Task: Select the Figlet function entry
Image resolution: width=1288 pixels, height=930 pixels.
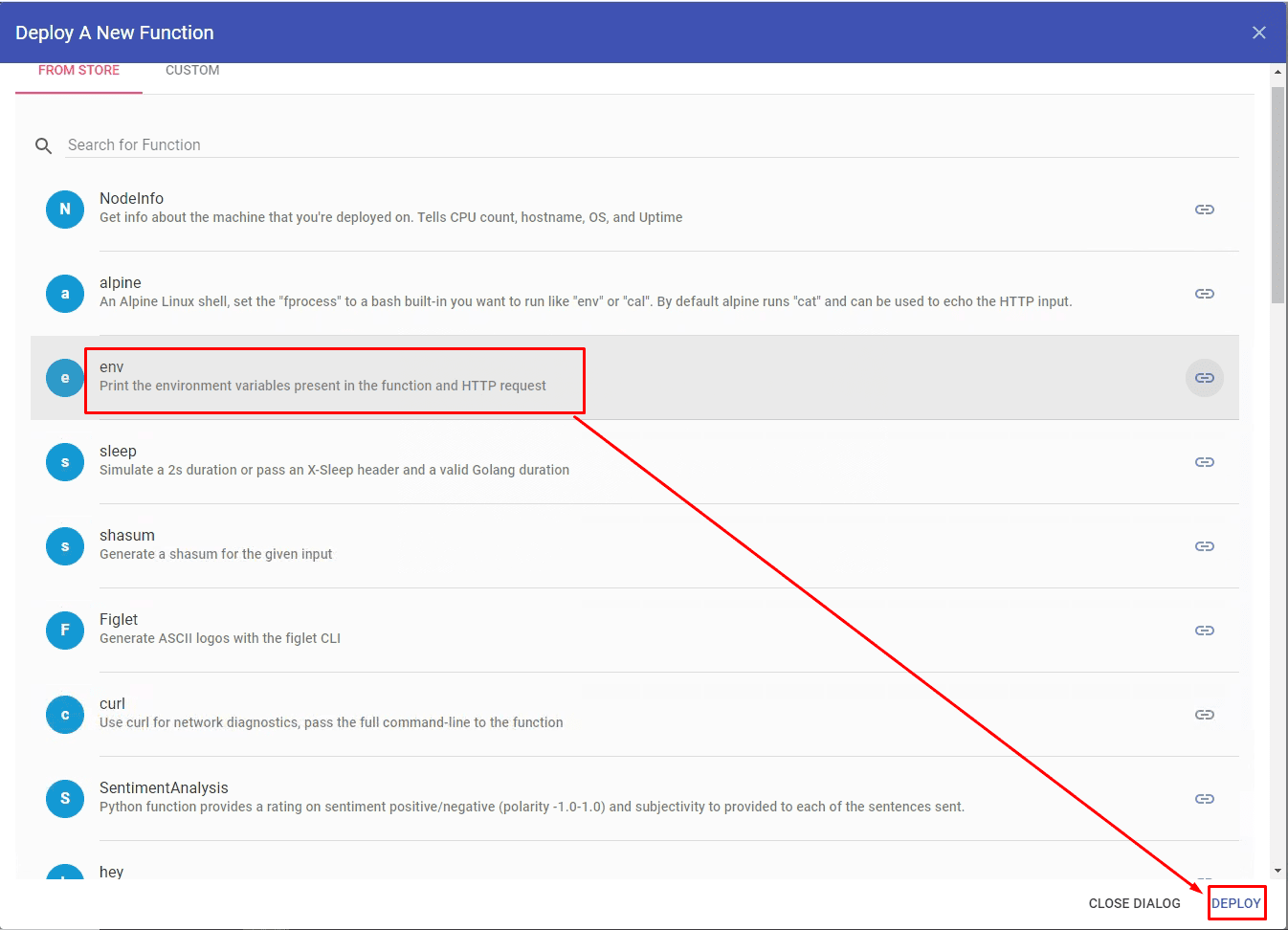Action: (634, 631)
